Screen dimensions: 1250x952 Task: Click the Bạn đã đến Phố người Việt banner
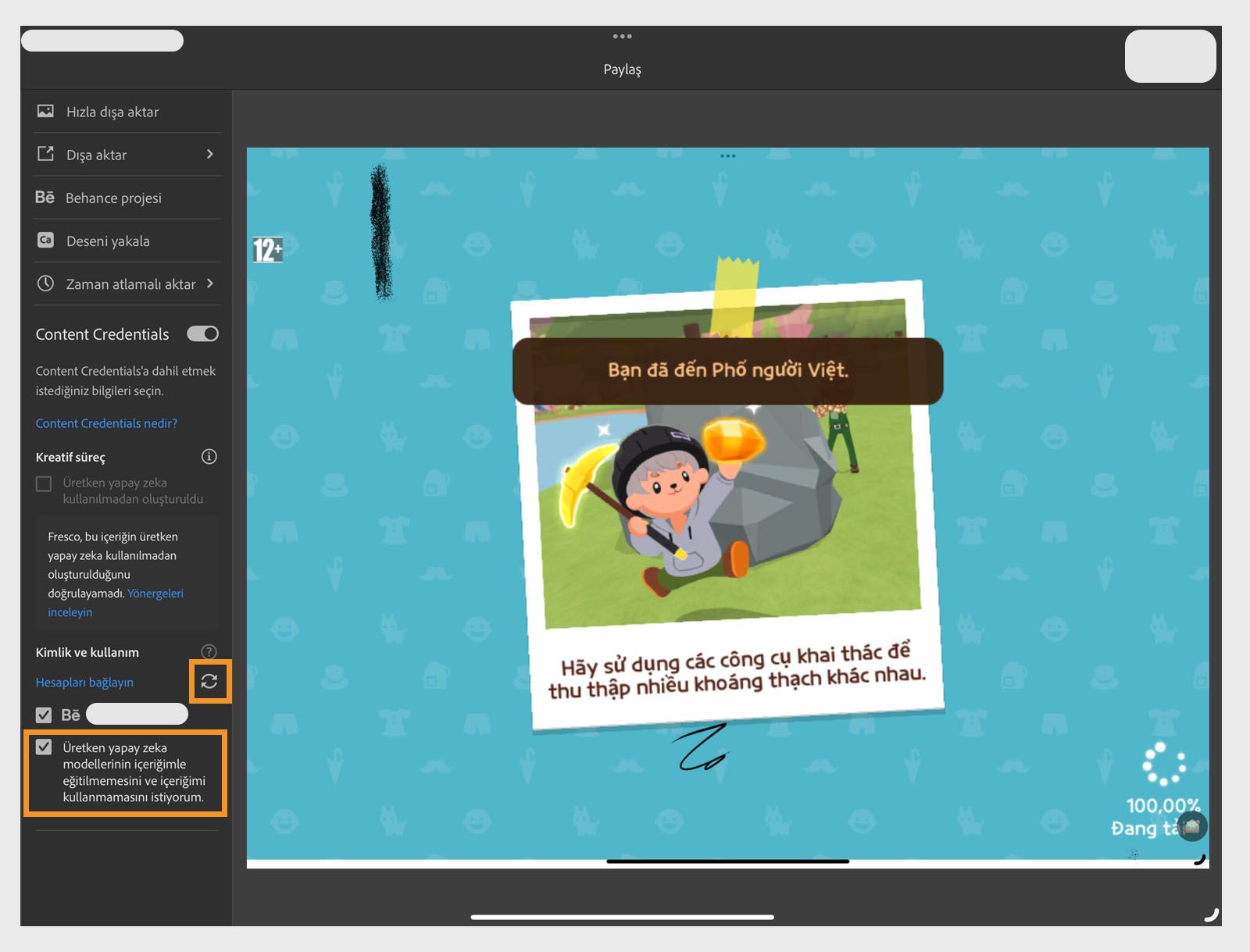click(x=727, y=370)
